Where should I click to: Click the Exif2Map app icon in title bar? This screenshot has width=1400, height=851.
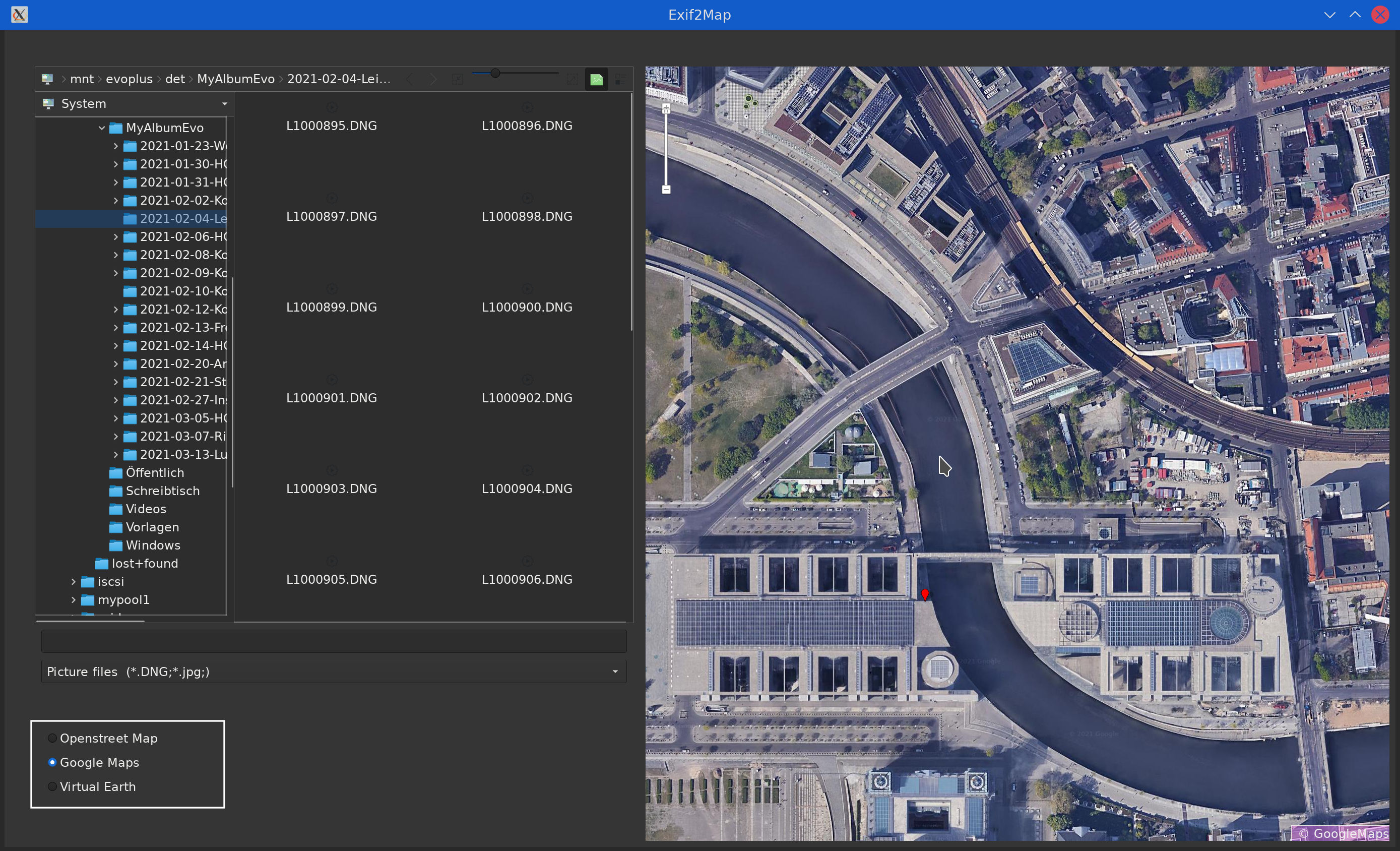point(19,15)
